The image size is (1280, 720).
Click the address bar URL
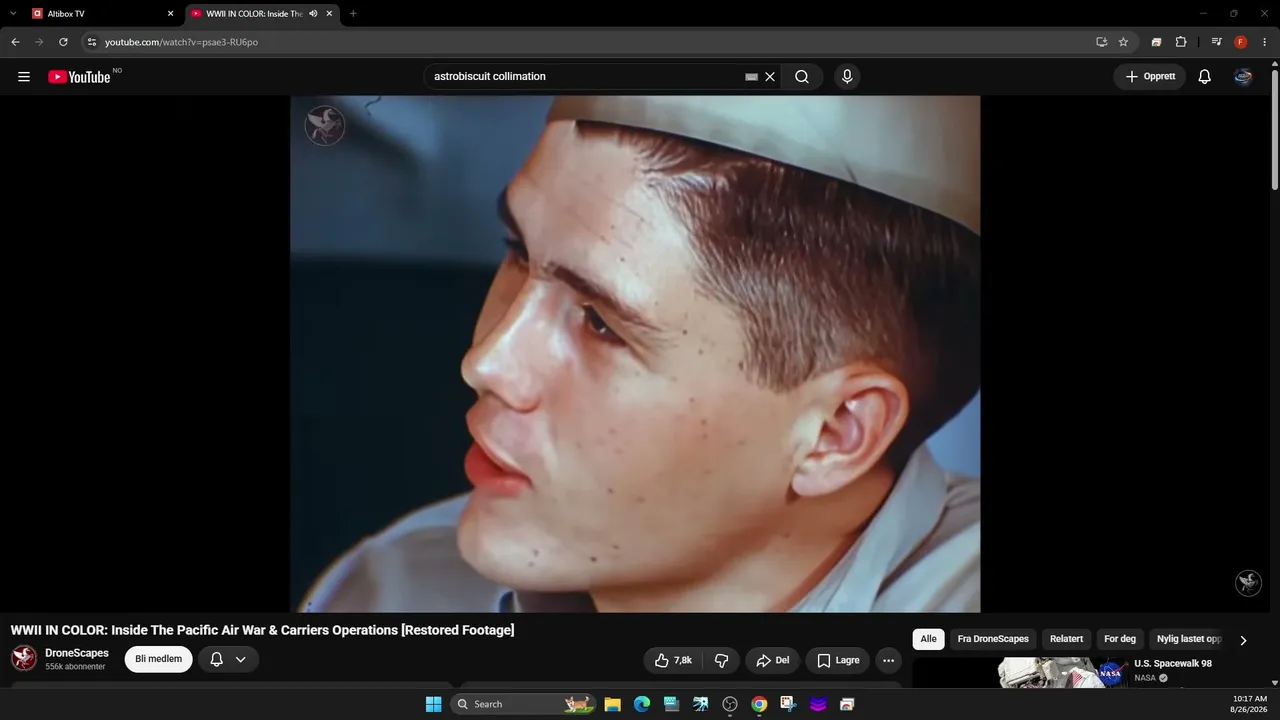click(181, 42)
